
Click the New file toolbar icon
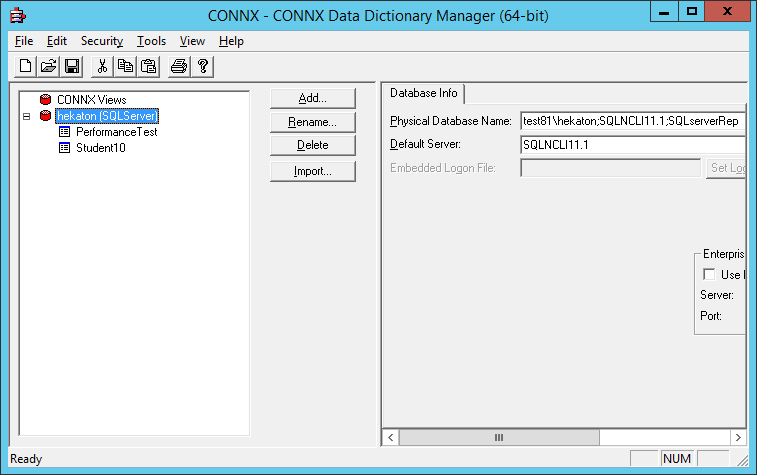25,66
